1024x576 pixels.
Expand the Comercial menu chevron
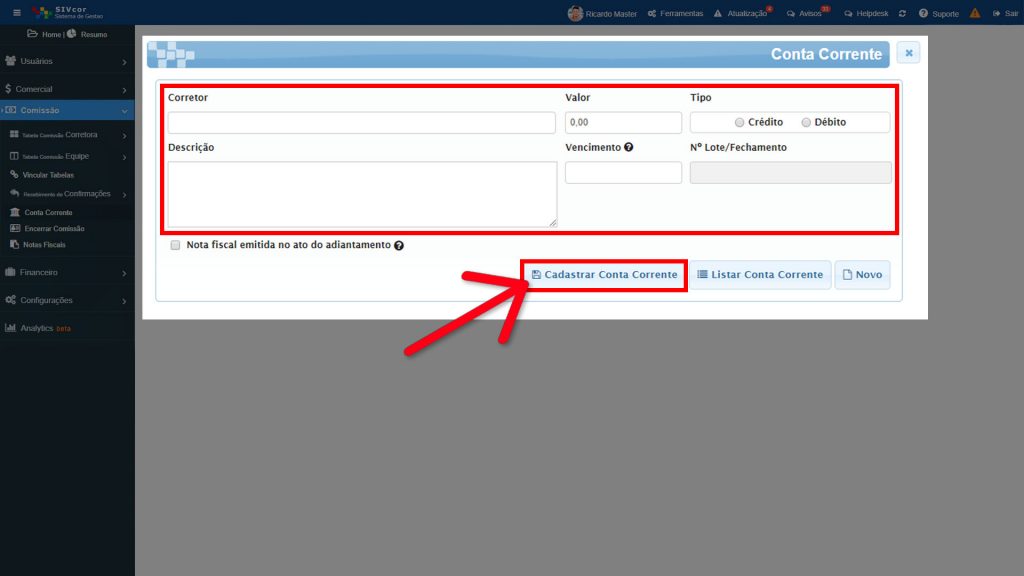tap(124, 90)
